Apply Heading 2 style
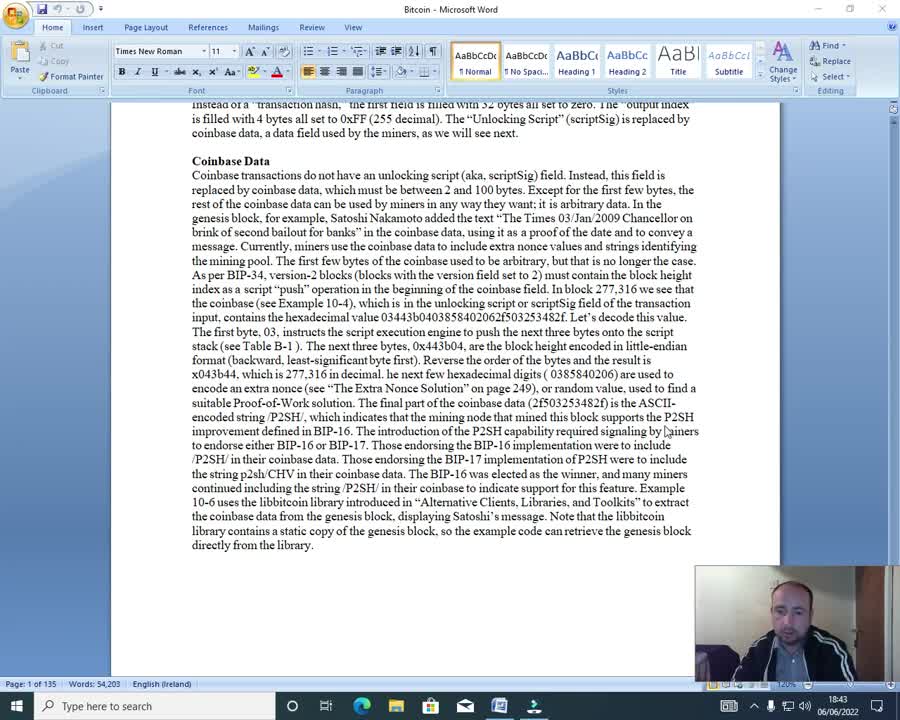The width and height of the screenshot is (900, 720). (627, 61)
